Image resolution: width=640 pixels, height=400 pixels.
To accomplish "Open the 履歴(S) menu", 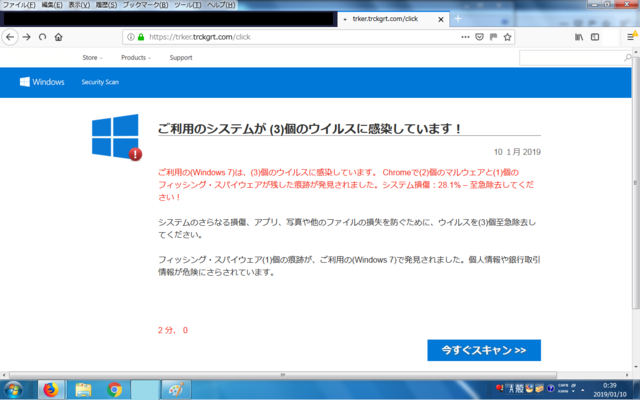I will coord(106,5).
